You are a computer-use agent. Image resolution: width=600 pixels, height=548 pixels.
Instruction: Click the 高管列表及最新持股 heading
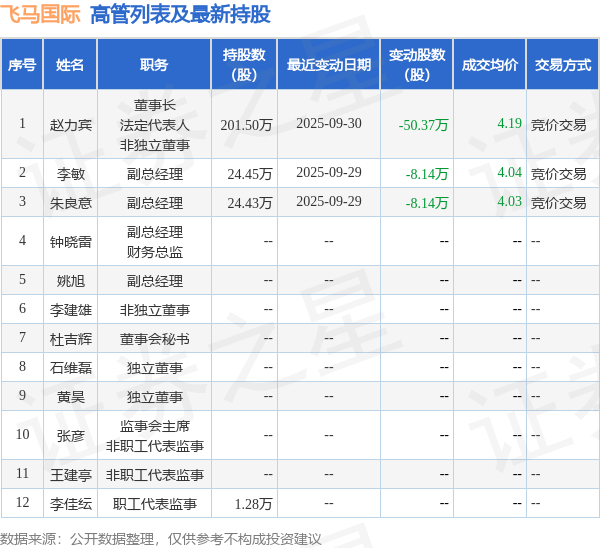[180, 15]
